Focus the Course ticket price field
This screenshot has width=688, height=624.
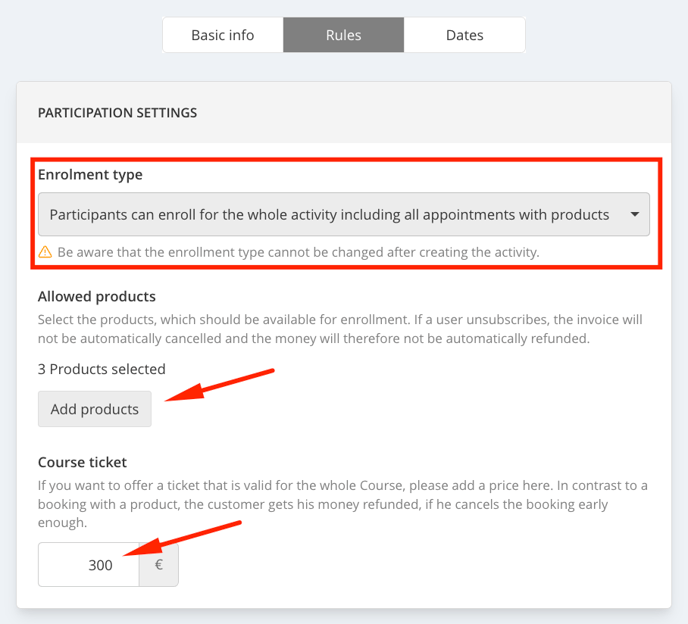click(x=89, y=565)
